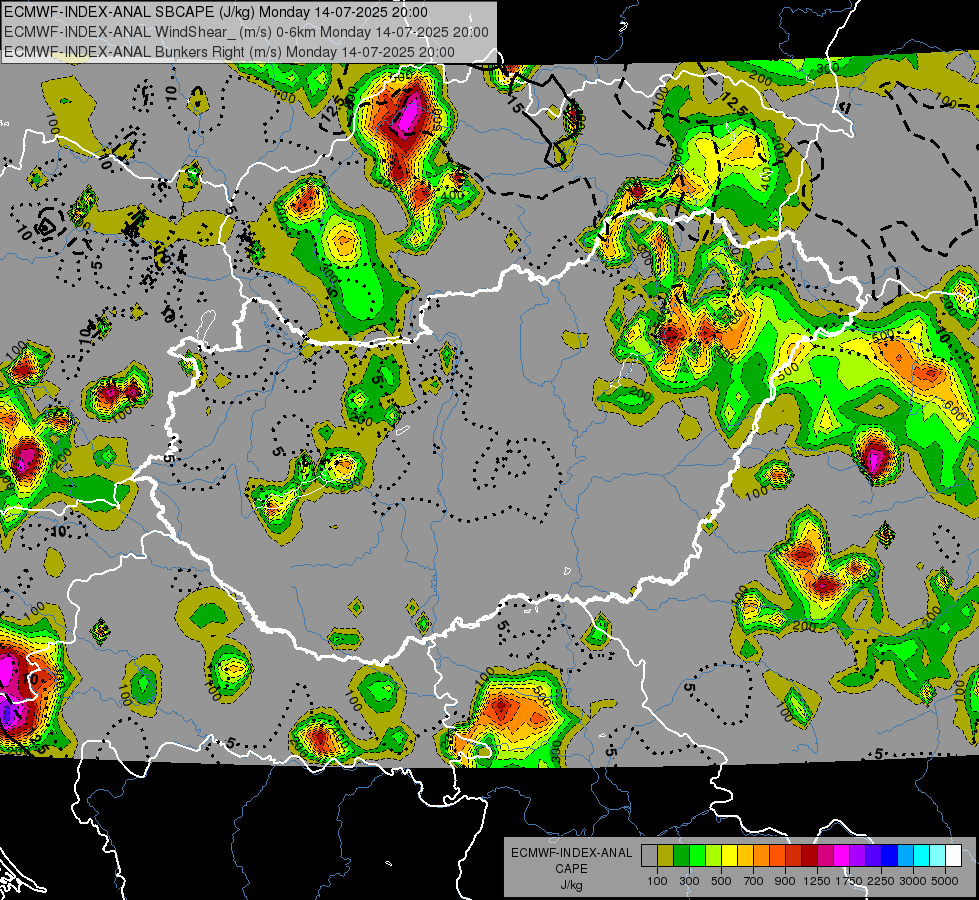
Task: Click the J/kg unit label in legend
Action: point(571,885)
